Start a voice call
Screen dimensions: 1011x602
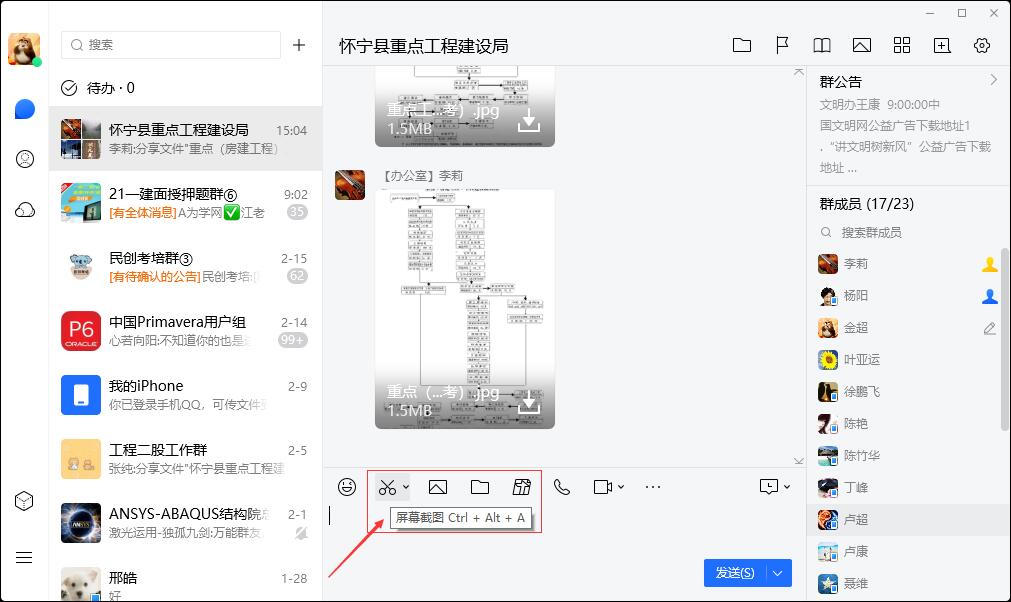pos(562,487)
